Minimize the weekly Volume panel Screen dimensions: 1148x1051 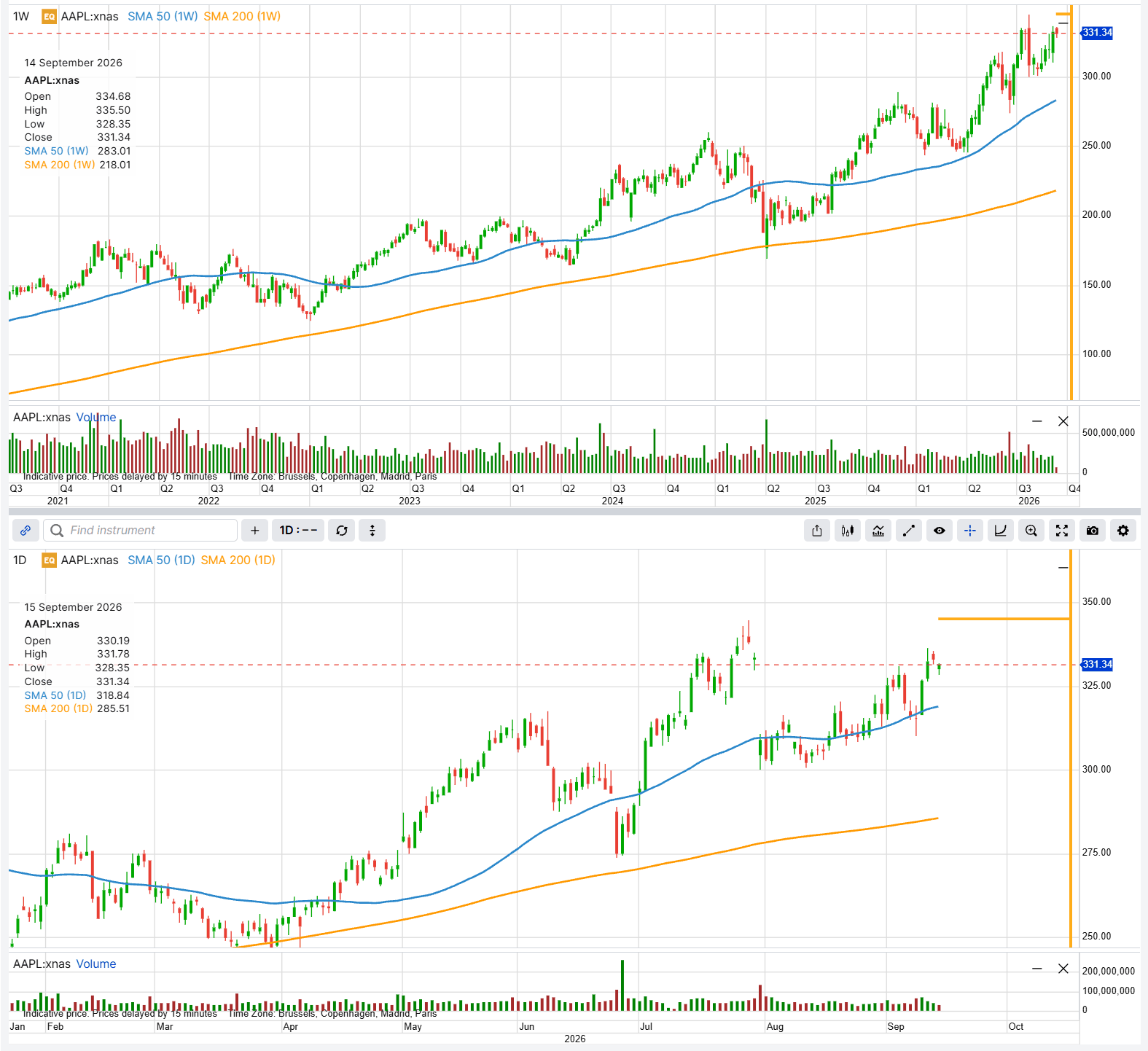[x=1037, y=421]
